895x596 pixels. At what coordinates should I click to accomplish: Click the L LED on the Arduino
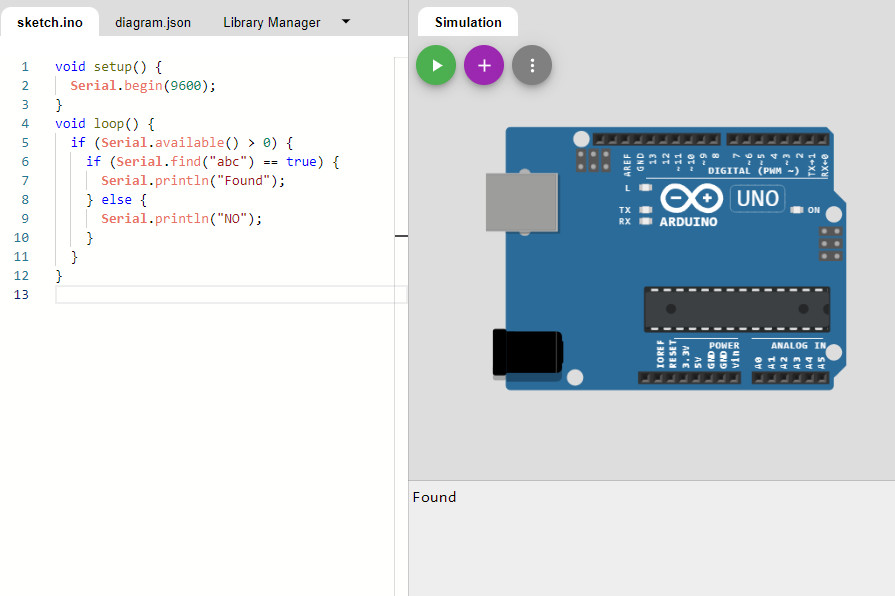(x=646, y=187)
